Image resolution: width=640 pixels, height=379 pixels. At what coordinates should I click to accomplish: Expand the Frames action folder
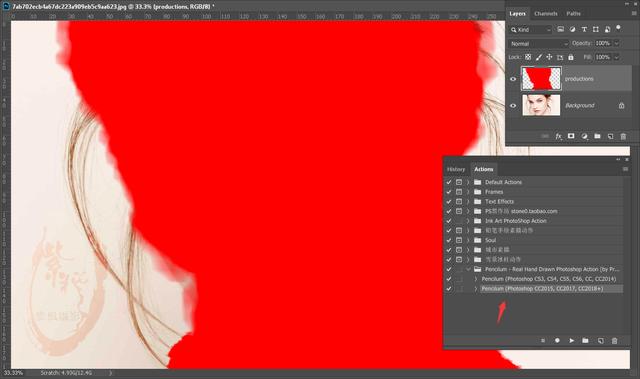[468, 192]
